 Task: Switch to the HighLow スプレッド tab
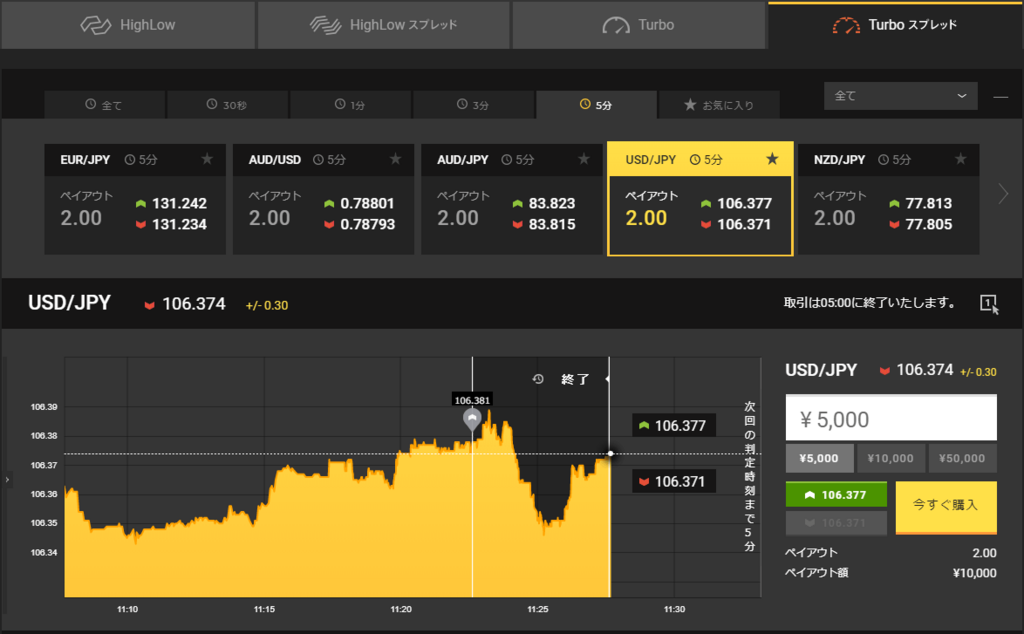pos(383,25)
